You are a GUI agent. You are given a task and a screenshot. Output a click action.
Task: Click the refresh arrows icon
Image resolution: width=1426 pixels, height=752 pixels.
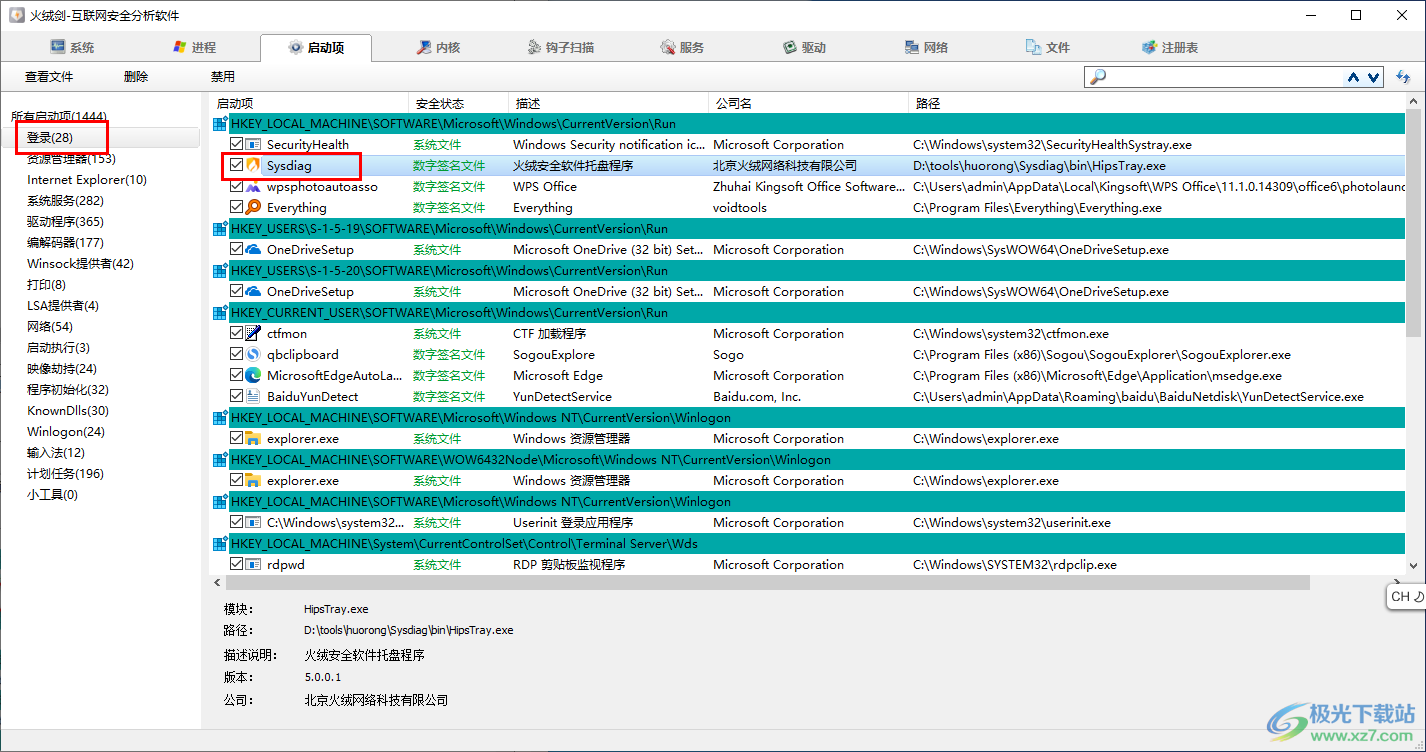(x=1403, y=77)
